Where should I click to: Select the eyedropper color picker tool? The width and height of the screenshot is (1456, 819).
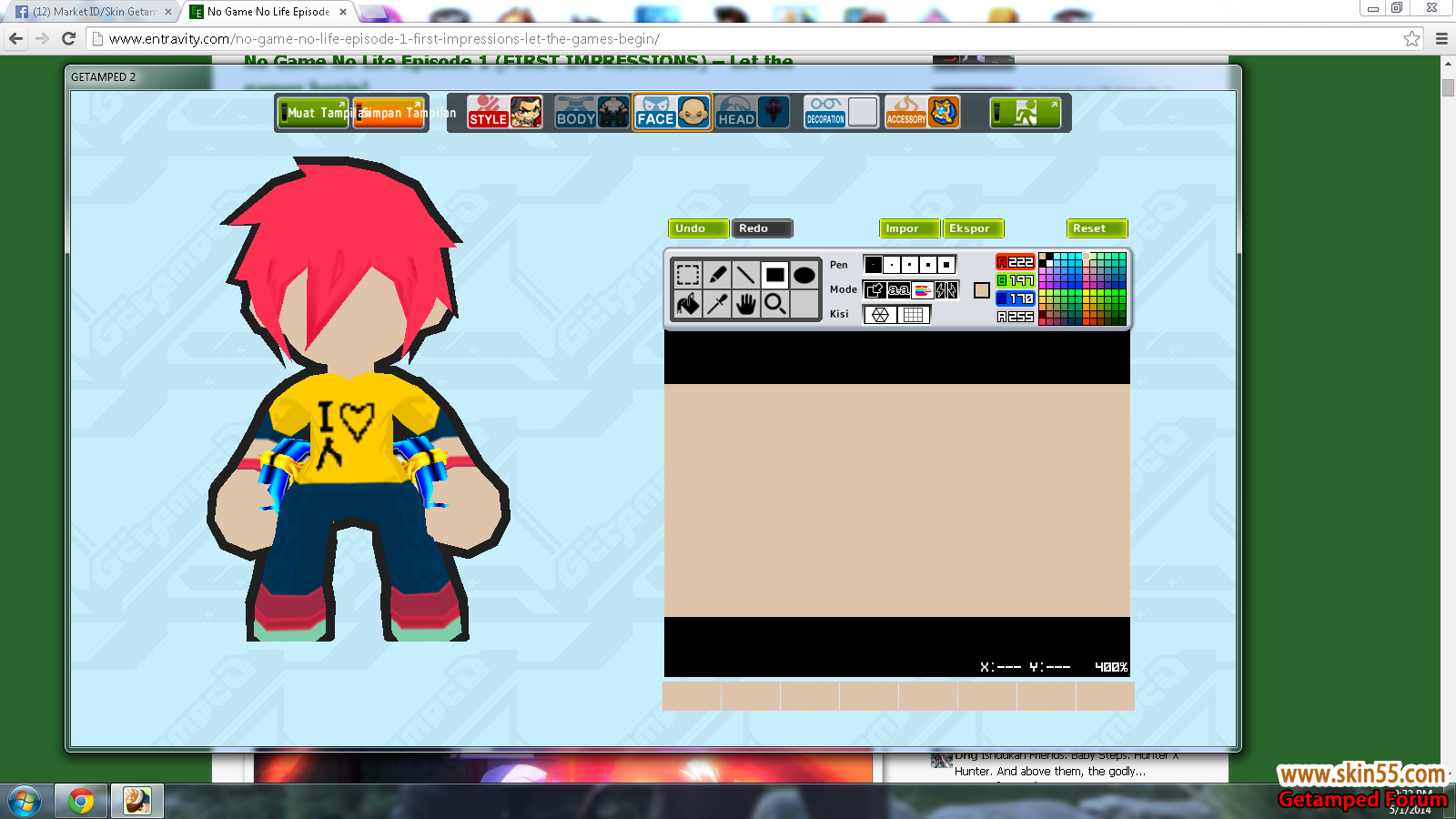pos(717,304)
